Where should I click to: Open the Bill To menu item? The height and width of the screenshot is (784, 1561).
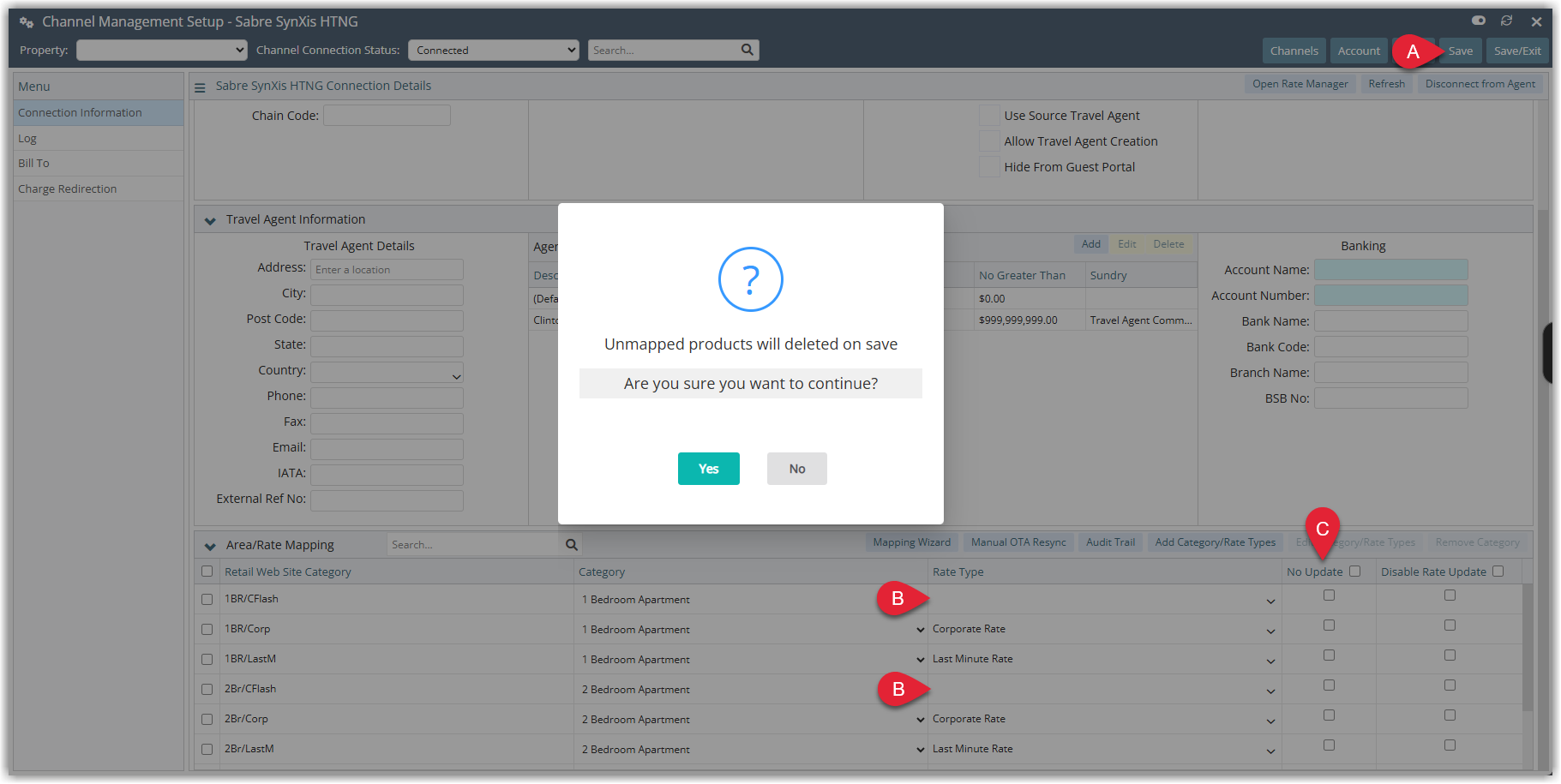99,163
